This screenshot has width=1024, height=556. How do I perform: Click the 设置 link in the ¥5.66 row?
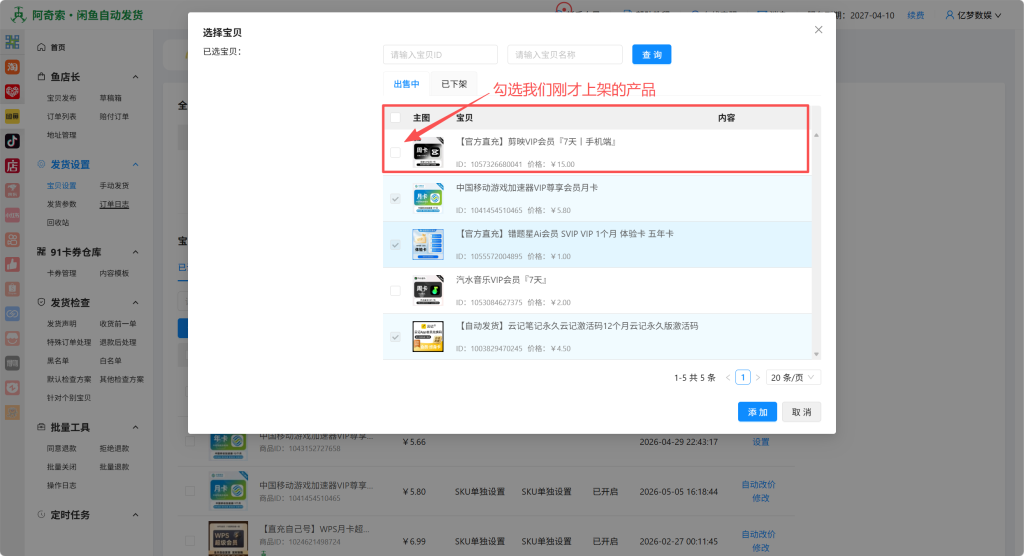coord(761,442)
